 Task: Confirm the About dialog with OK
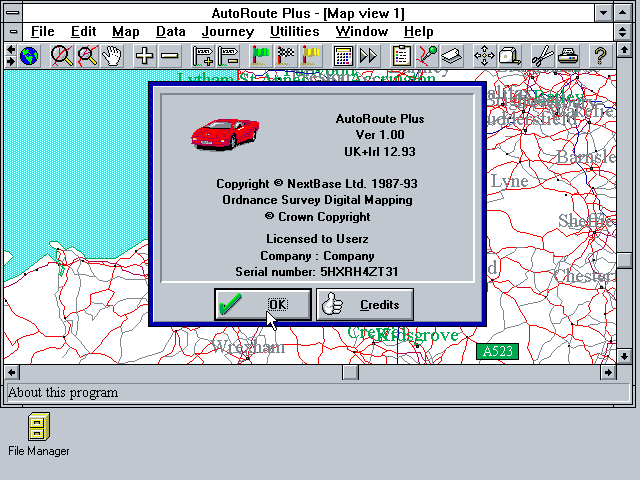point(263,304)
